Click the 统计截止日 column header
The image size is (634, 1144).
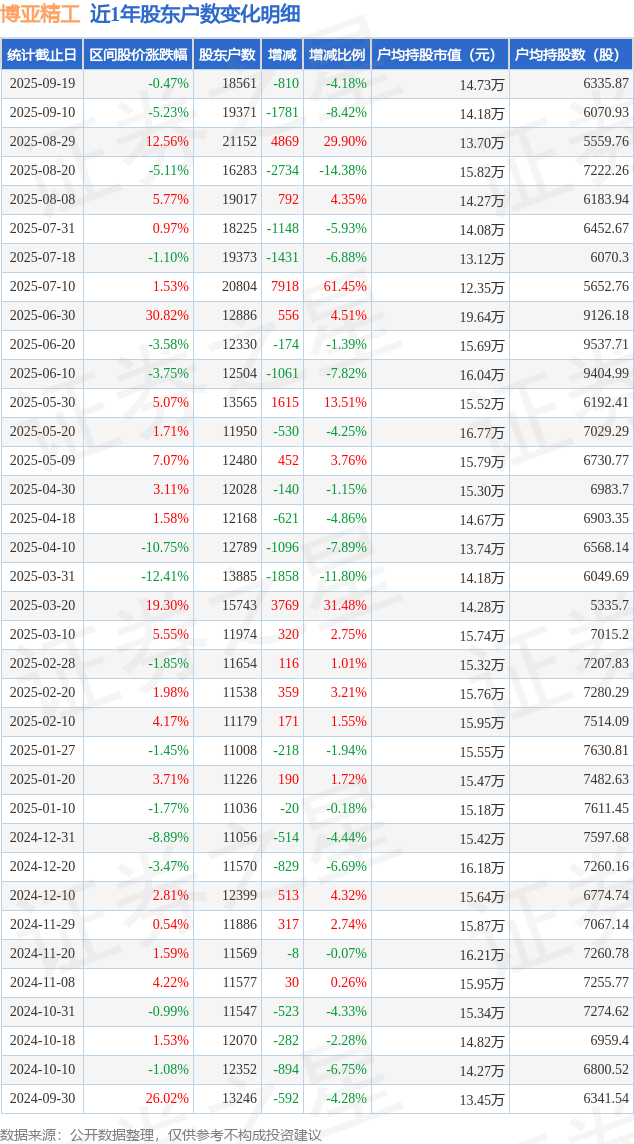(x=42, y=55)
